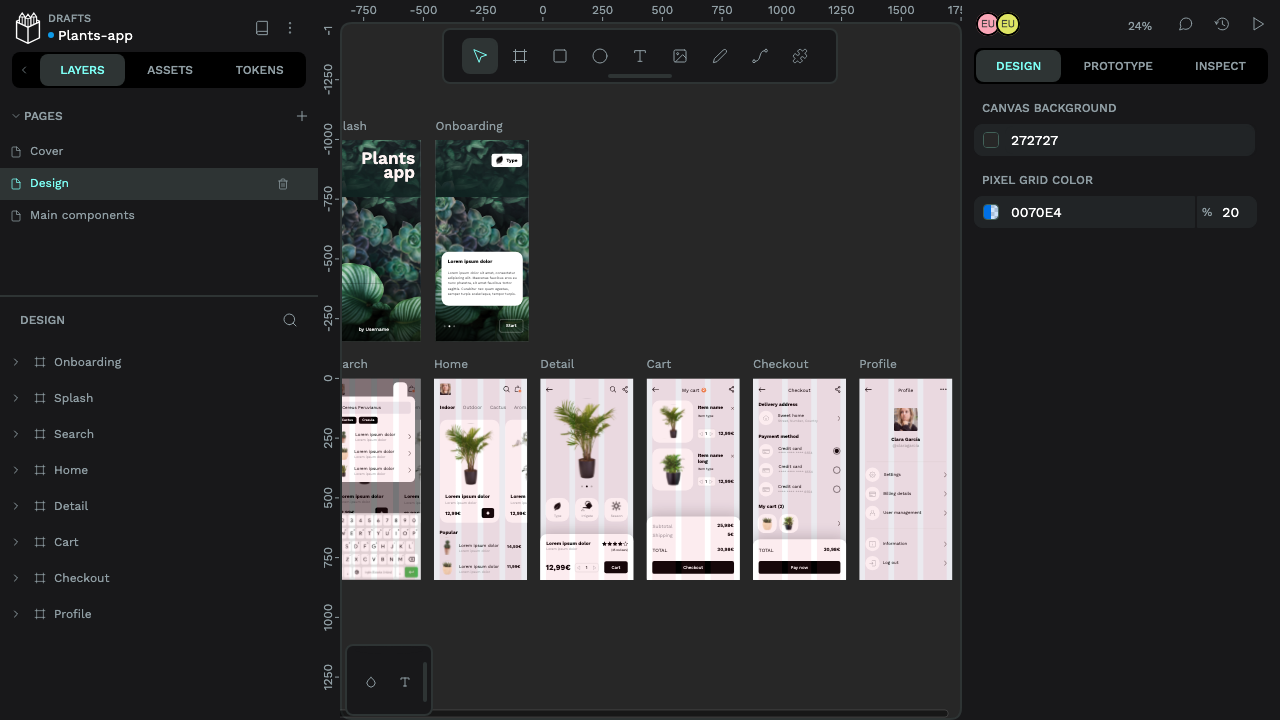Image resolution: width=1280 pixels, height=720 pixels.
Task: Switch to the Layers tab
Action: (82, 70)
